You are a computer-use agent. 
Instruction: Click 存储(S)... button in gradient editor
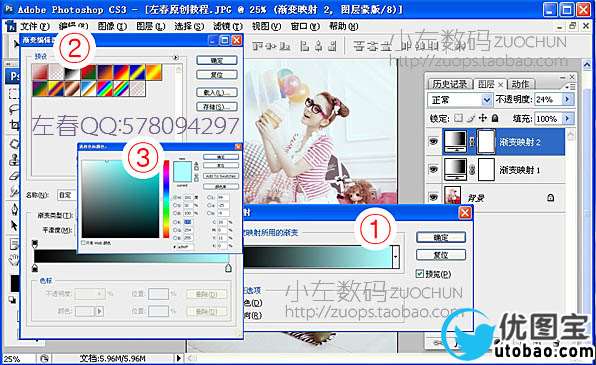(217, 107)
